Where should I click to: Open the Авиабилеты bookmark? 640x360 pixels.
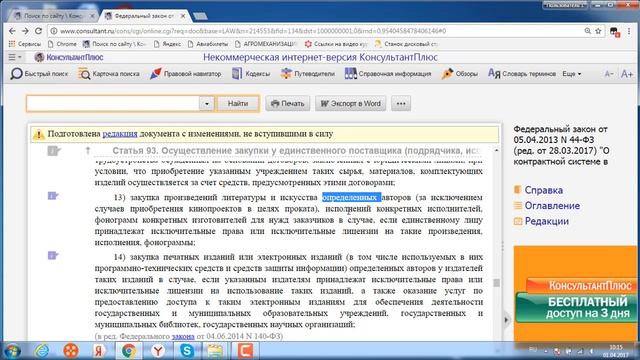[x=208, y=44]
